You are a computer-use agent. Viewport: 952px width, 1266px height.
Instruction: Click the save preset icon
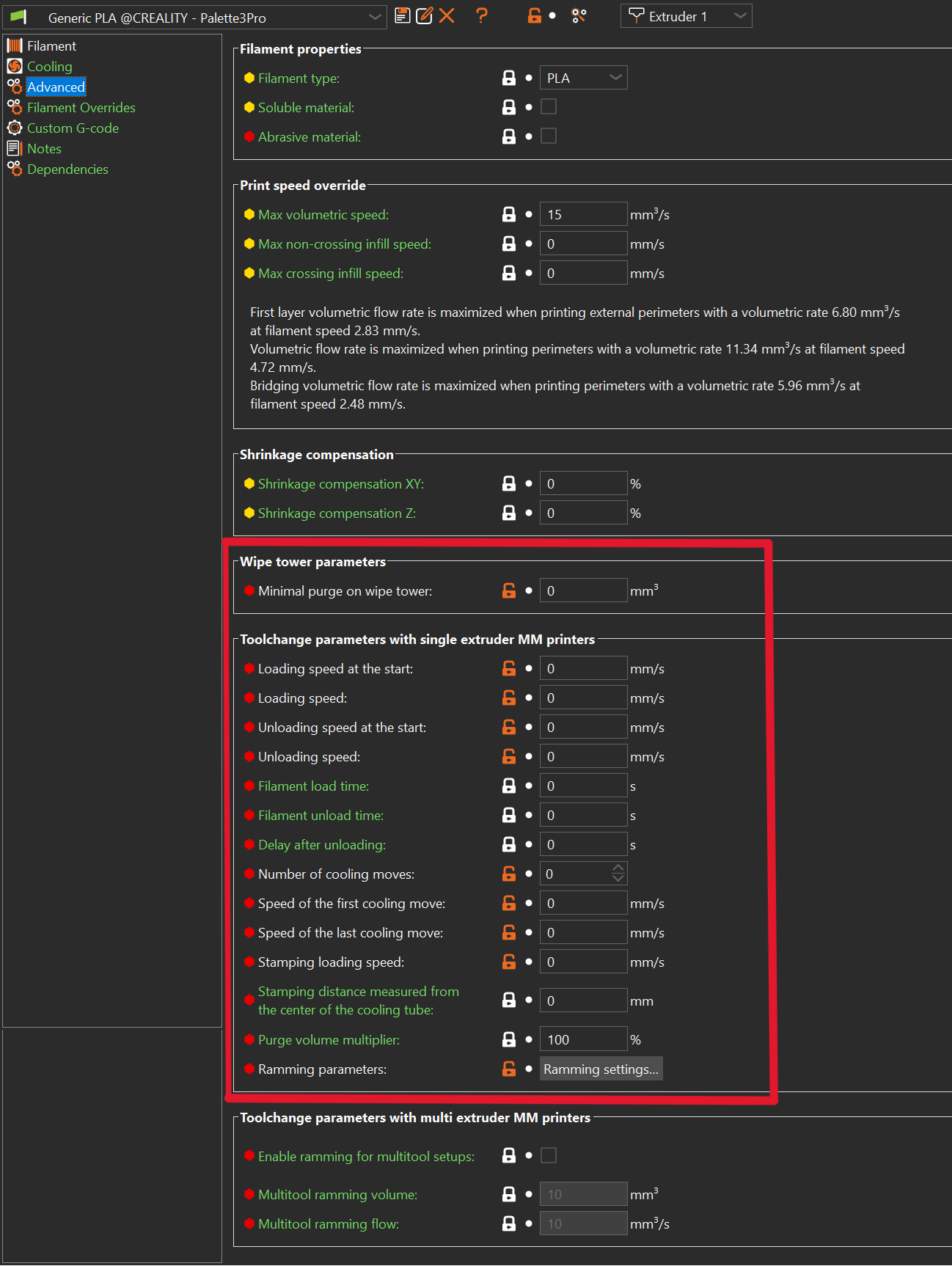point(402,15)
